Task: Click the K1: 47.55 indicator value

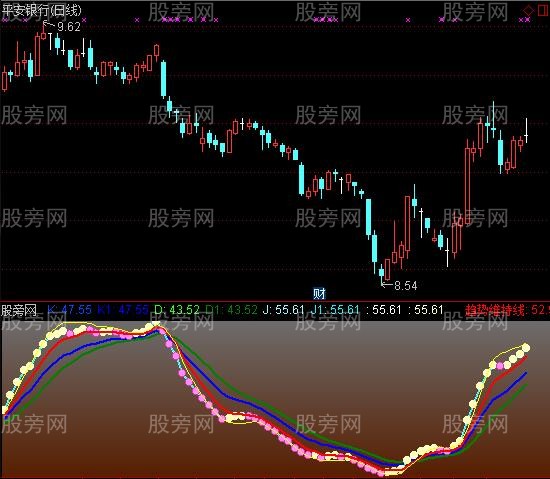Action: tap(123, 310)
